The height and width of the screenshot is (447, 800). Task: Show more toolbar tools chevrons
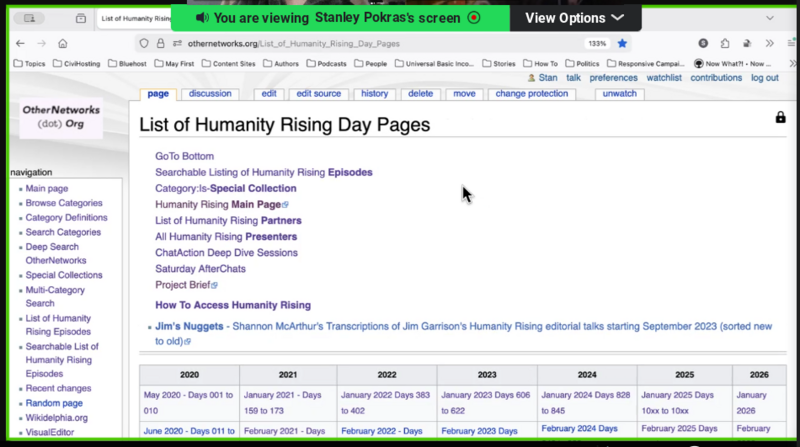[x=769, y=44]
